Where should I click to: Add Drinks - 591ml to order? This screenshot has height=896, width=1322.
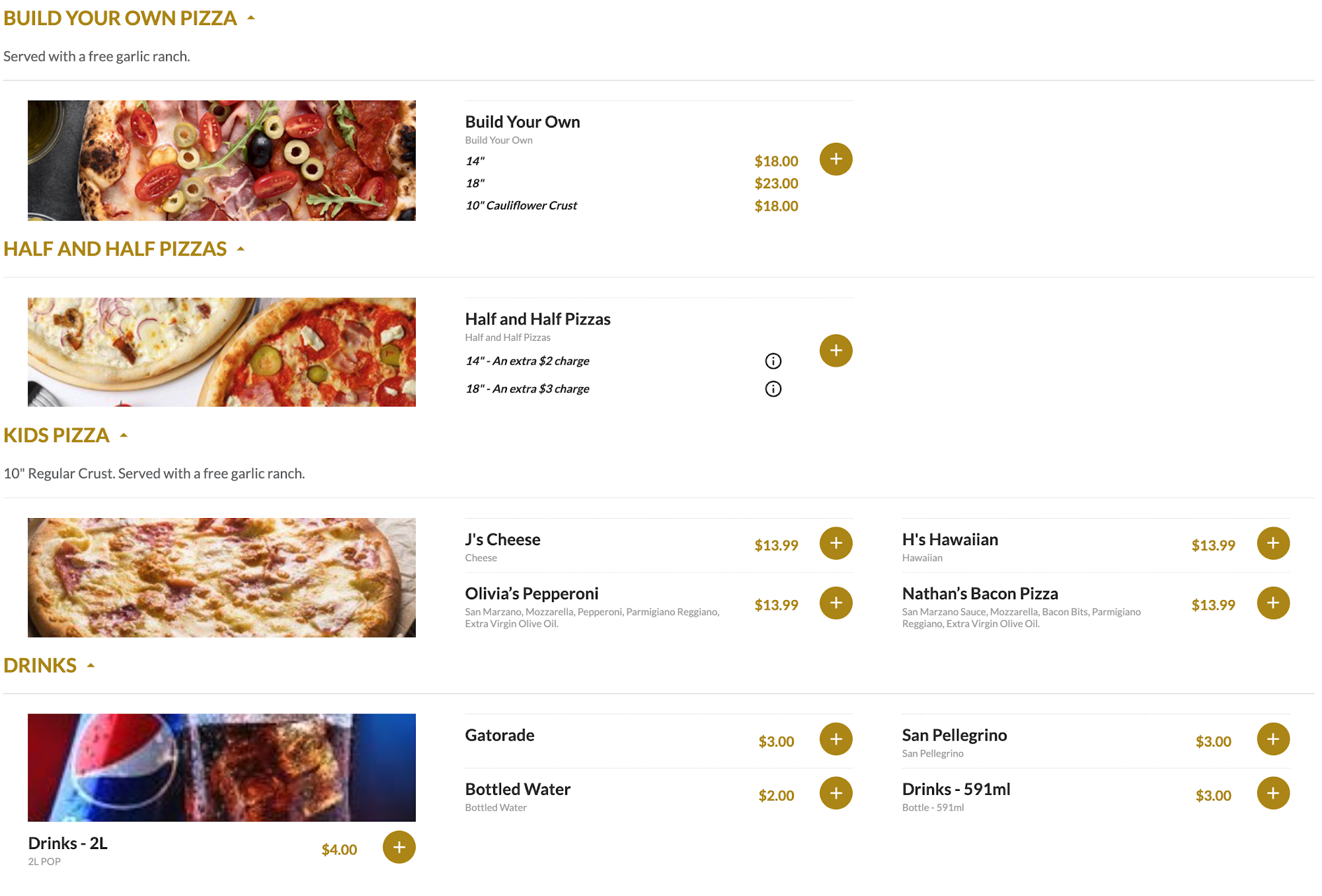pos(1272,793)
